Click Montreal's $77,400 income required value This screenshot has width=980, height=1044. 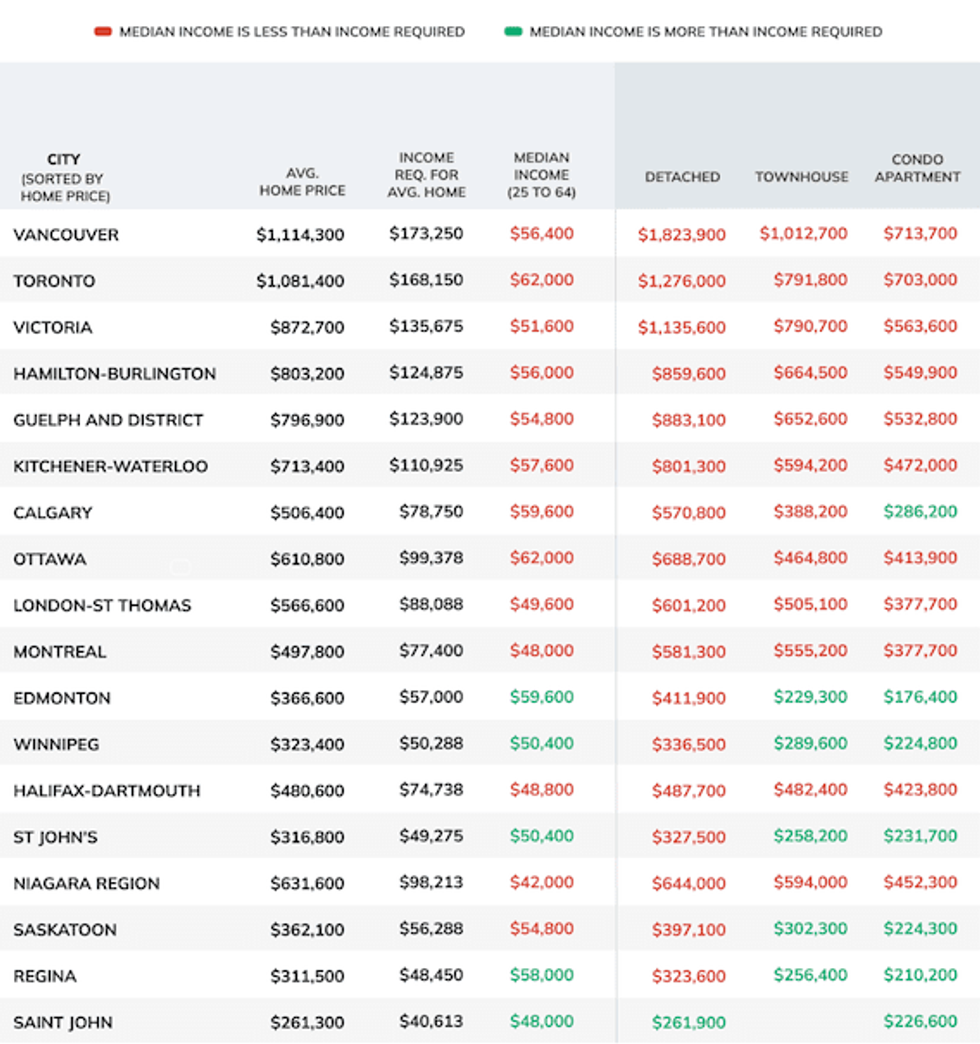tap(430, 651)
